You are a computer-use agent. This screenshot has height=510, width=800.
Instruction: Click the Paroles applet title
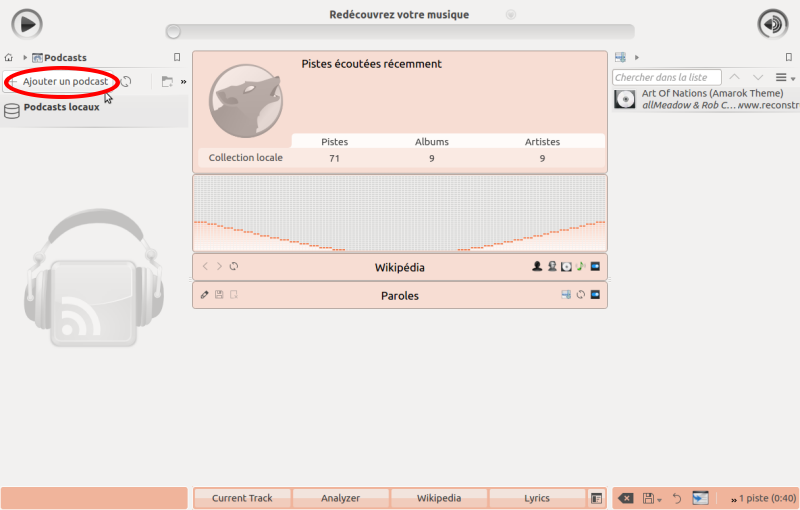[399, 296]
